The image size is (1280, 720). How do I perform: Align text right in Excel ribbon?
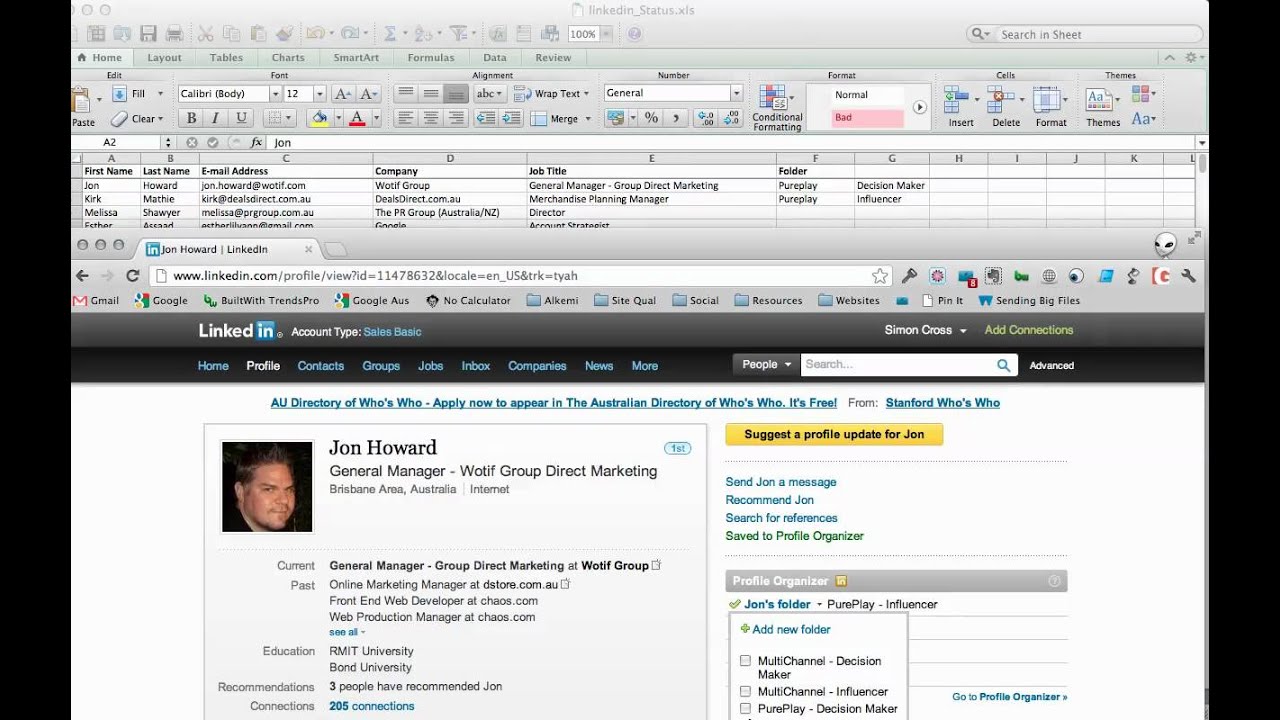tap(456, 118)
